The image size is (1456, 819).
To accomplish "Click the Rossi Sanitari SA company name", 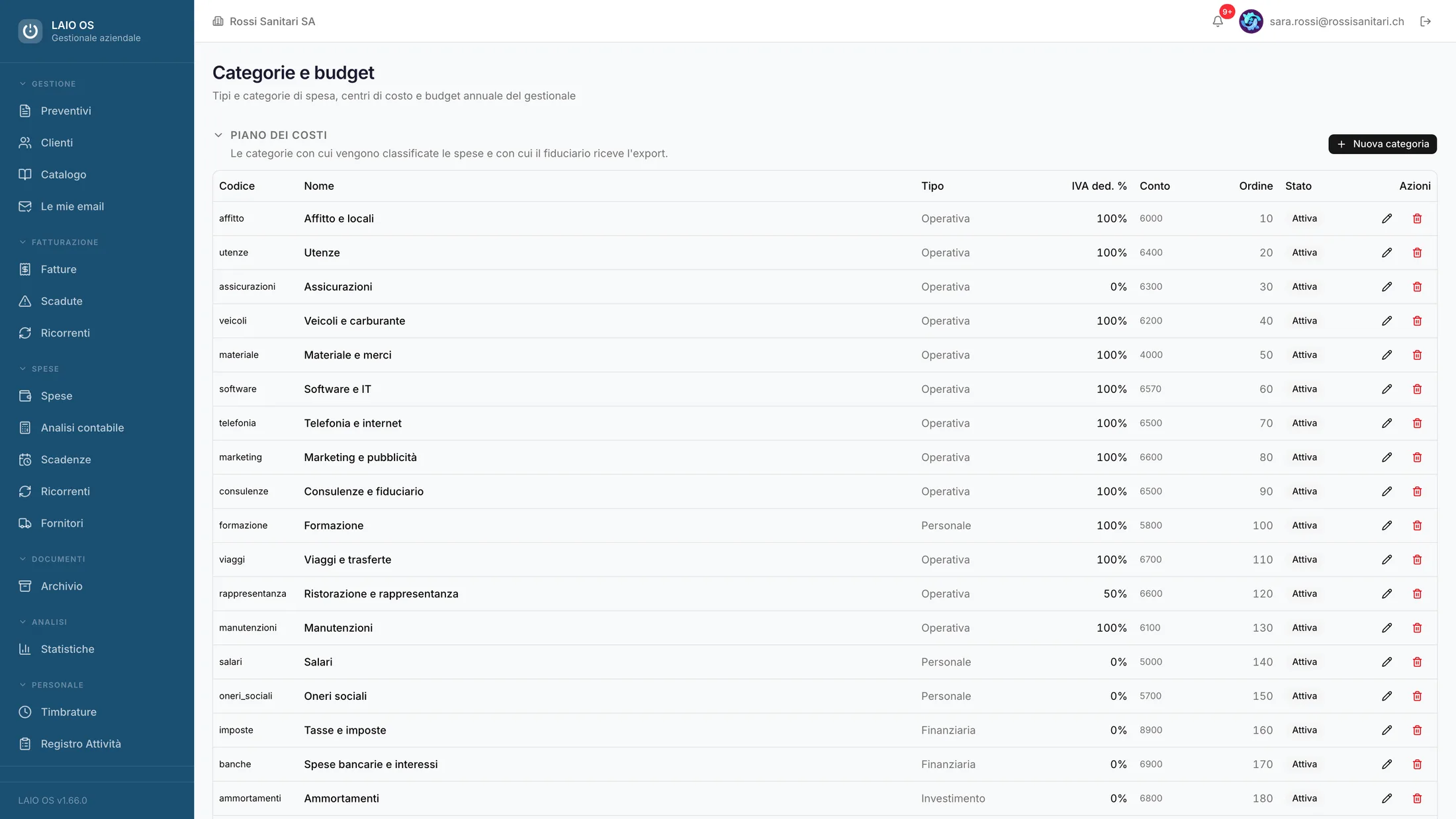I will pos(272,21).
